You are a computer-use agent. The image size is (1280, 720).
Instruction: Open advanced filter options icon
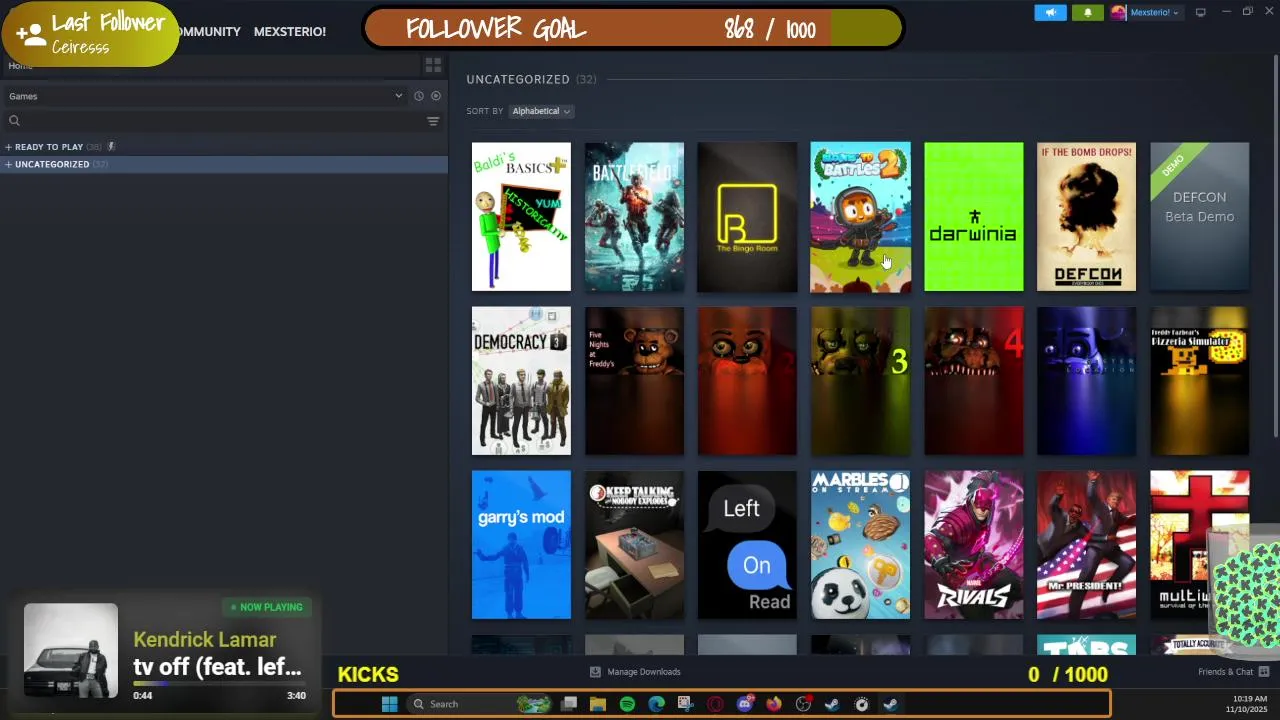[433, 121]
